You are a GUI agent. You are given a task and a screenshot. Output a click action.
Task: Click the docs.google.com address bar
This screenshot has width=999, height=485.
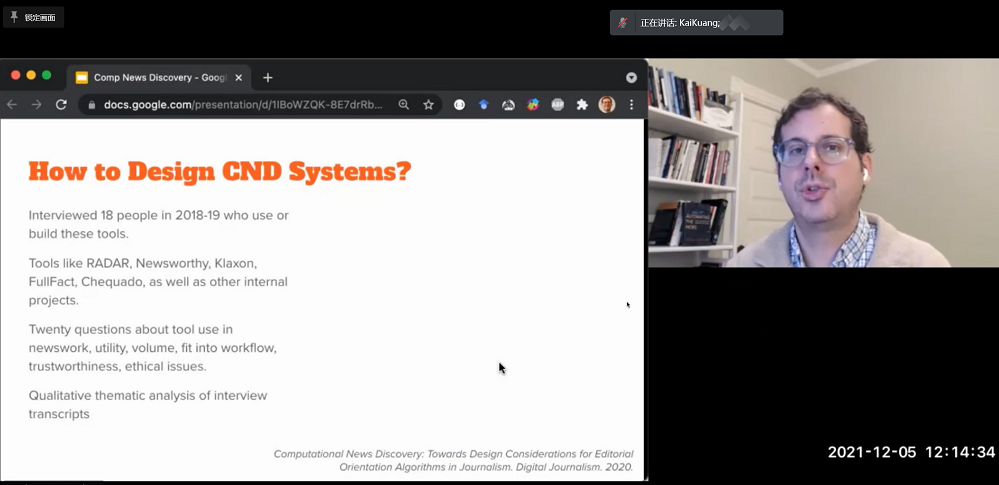point(240,105)
